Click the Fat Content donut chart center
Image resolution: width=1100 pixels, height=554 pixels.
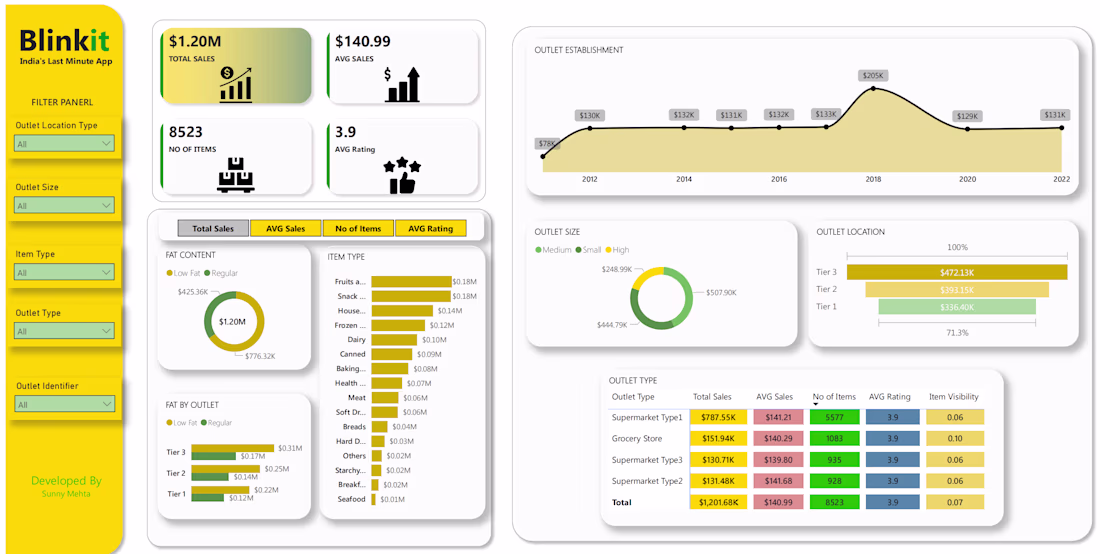tap(234, 322)
